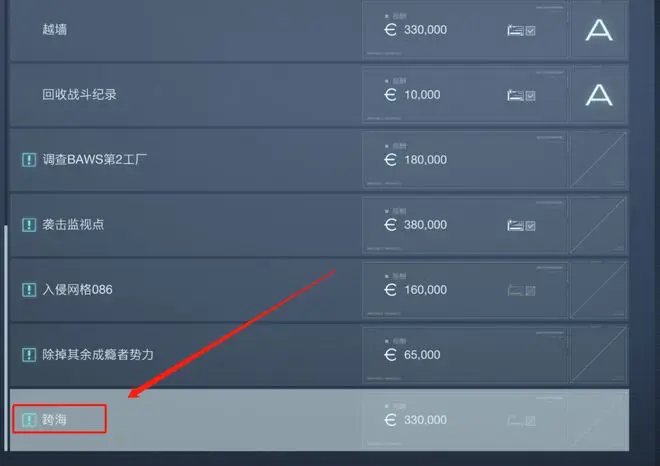Open the 入侵网格086 mission

tap(319, 290)
